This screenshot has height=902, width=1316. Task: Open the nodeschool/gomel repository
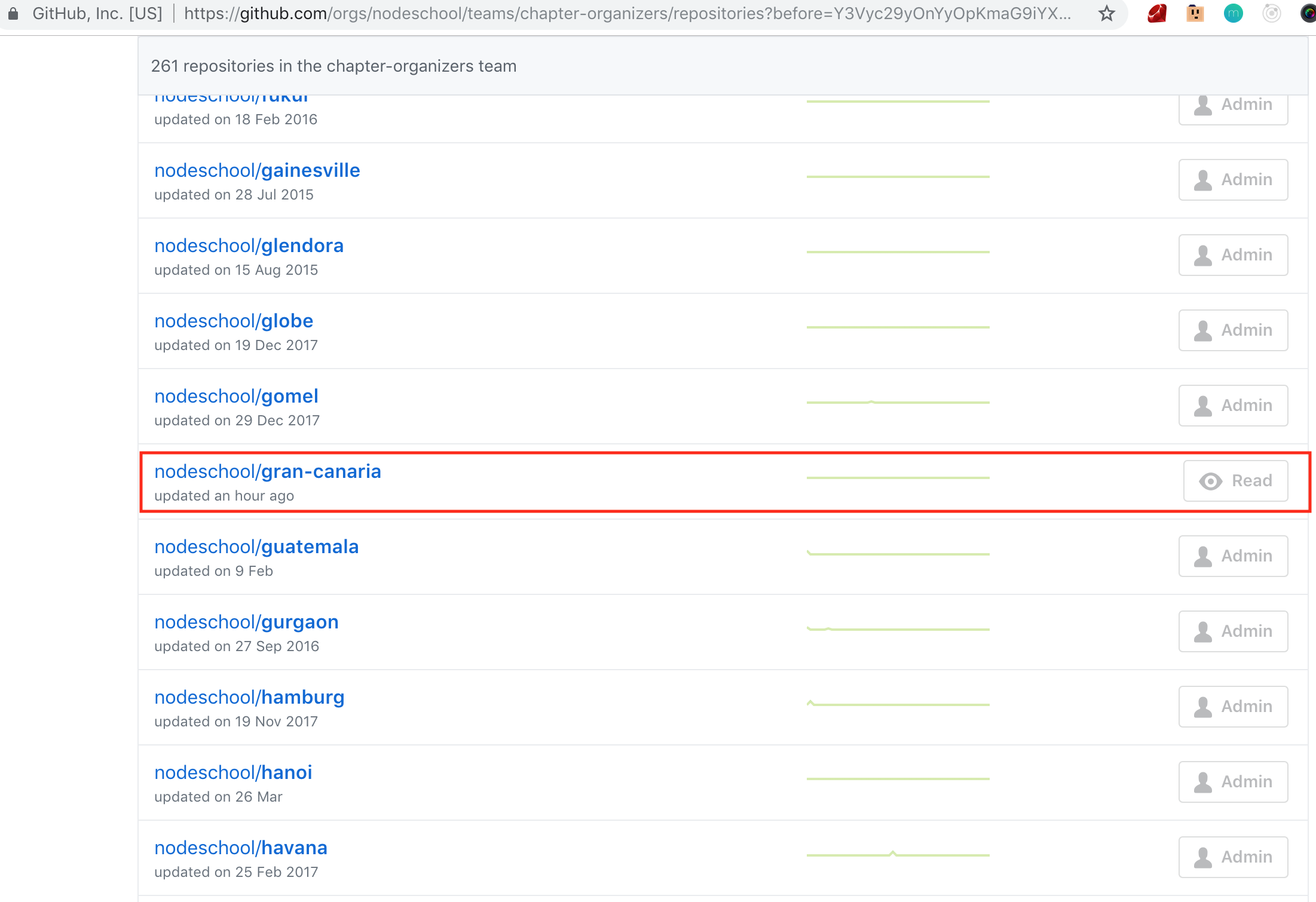click(236, 396)
